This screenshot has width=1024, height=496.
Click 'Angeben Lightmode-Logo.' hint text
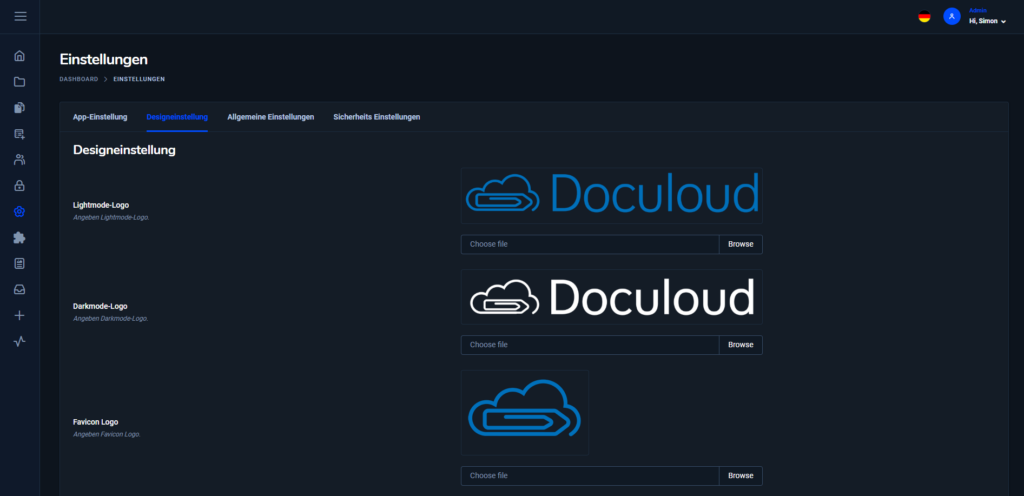point(111,217)
